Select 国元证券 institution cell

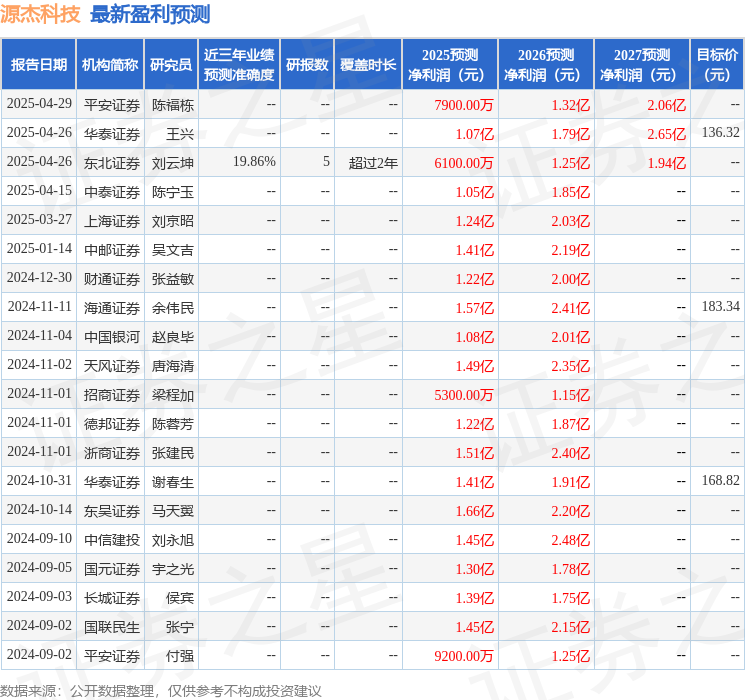click(110, 568)
